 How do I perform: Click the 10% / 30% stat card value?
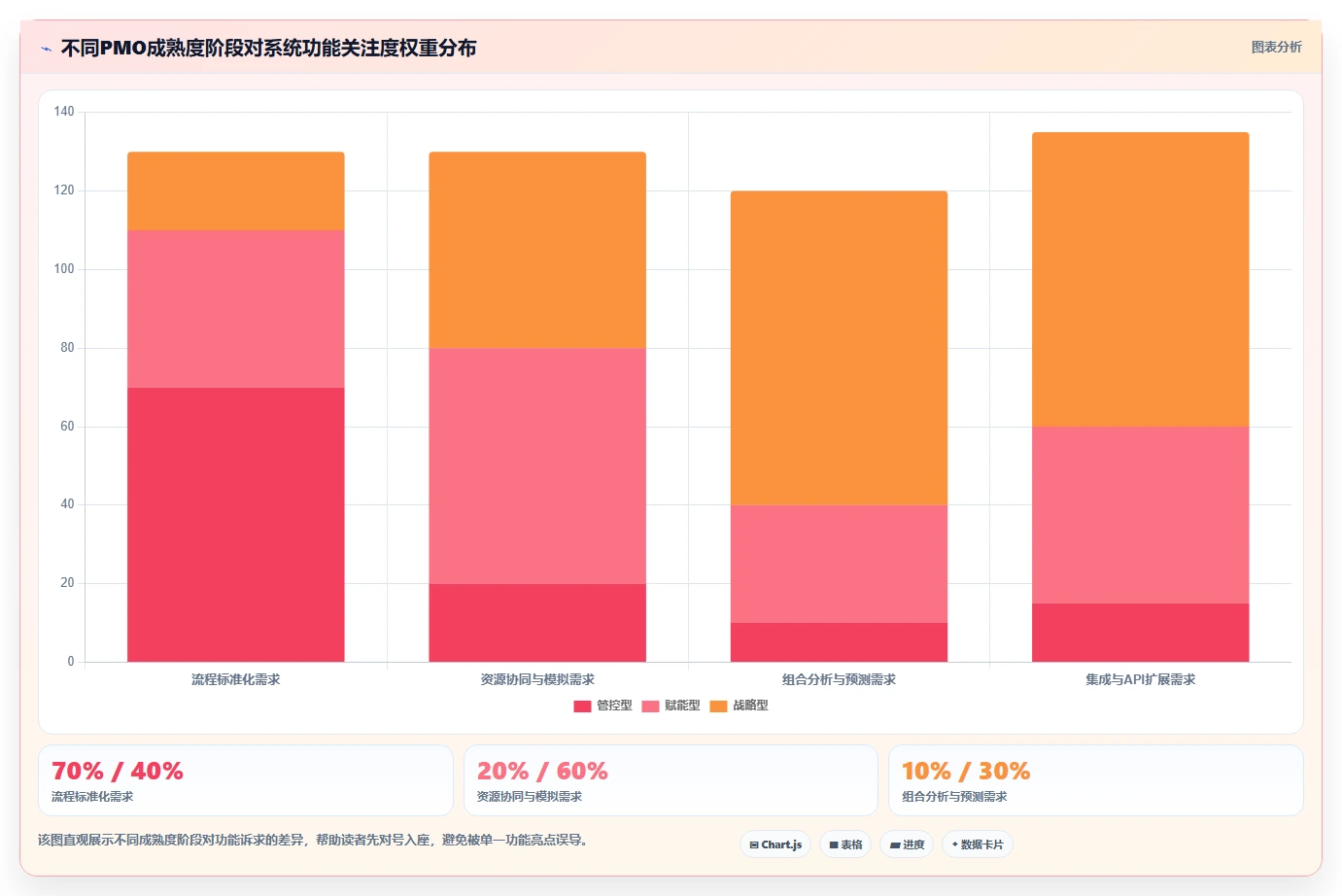point(966,772)
